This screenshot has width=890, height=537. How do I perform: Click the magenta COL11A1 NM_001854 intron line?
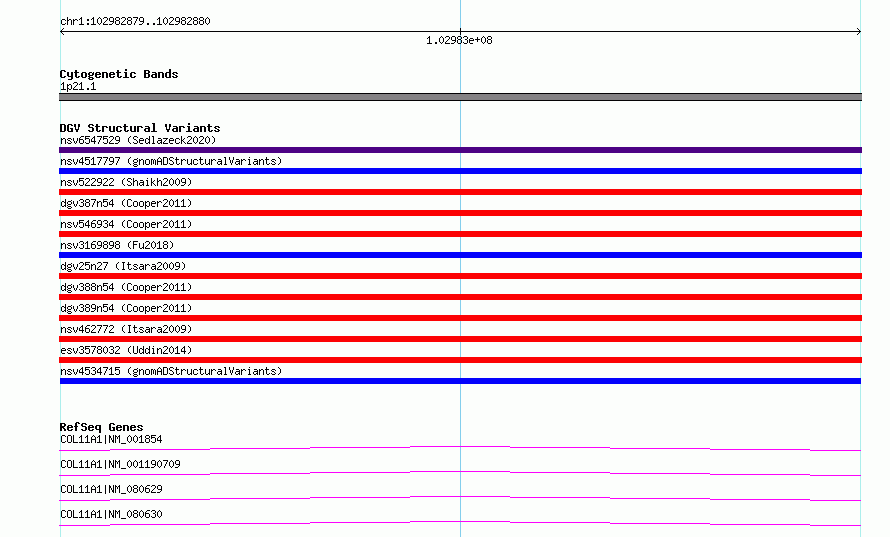(460, 448)
